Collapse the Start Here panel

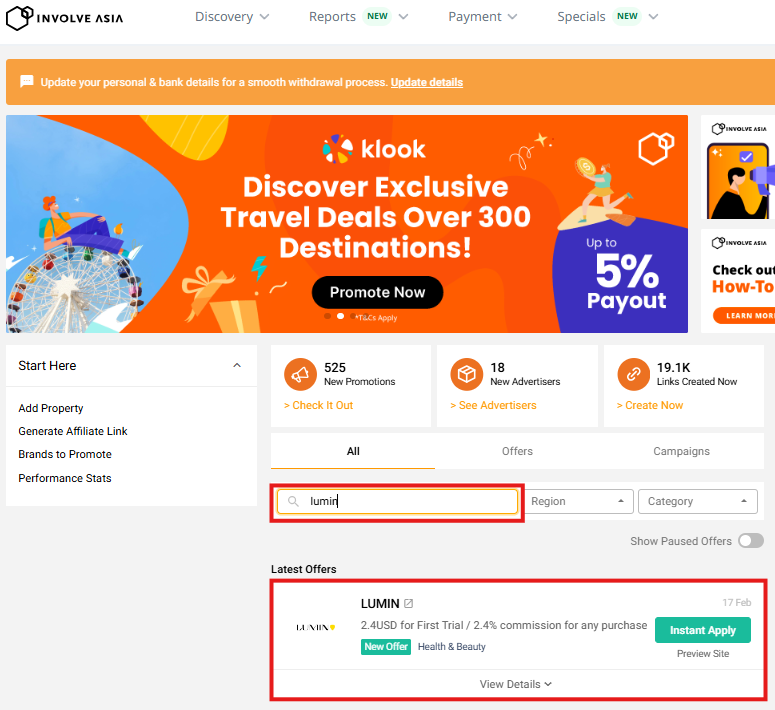tap(237, 366)
